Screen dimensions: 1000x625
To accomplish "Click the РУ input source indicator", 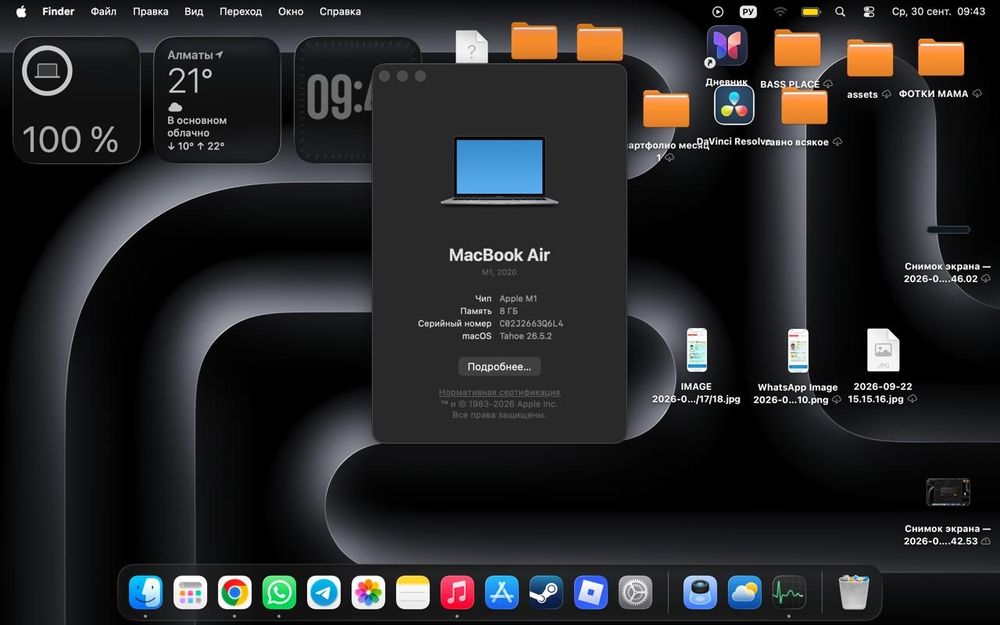I will click(x=748, y=11).
